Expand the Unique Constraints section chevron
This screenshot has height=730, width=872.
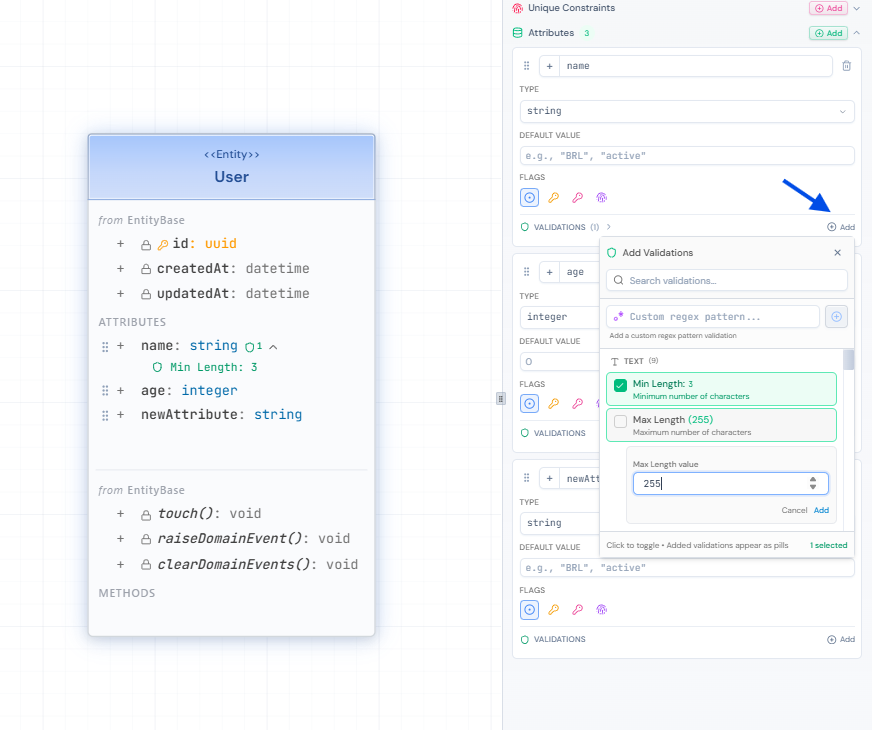pos(856,8)
